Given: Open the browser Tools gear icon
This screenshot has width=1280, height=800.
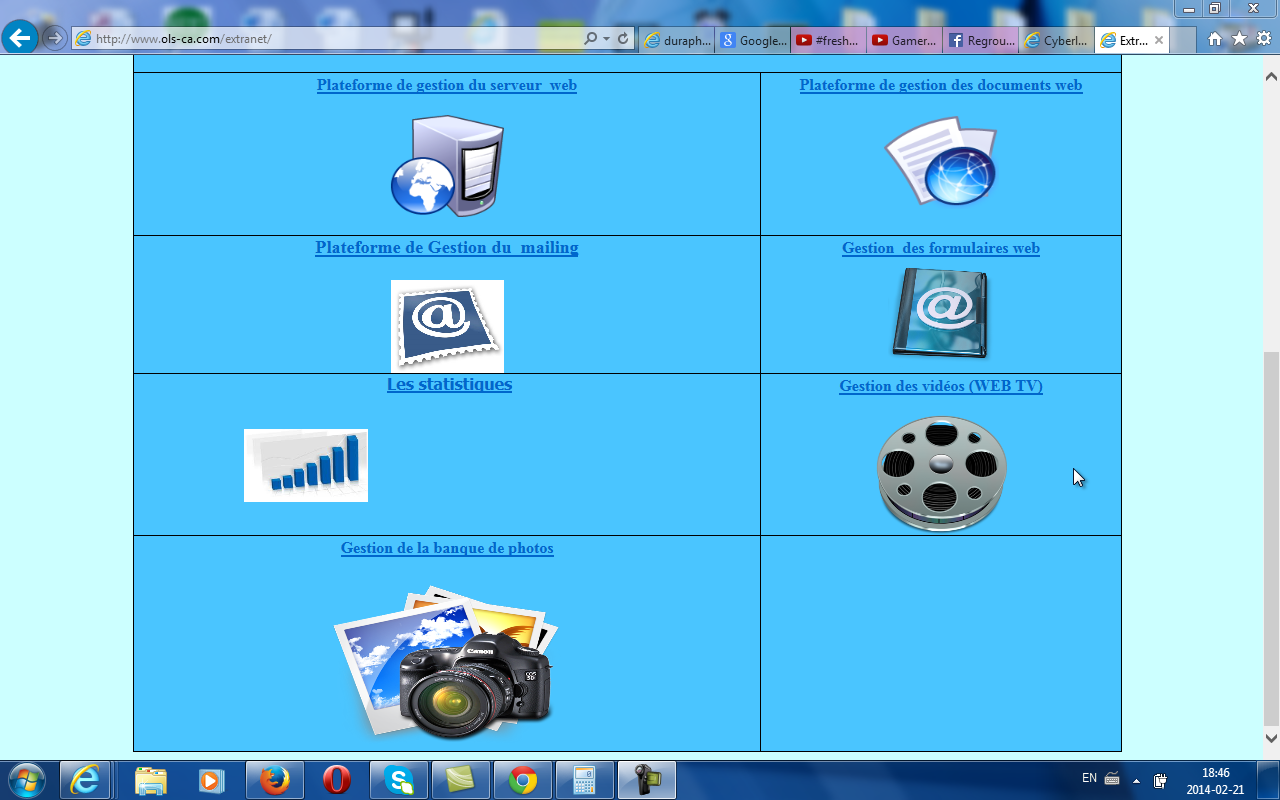Looking at the screenshot, I should click(1263, 39).
